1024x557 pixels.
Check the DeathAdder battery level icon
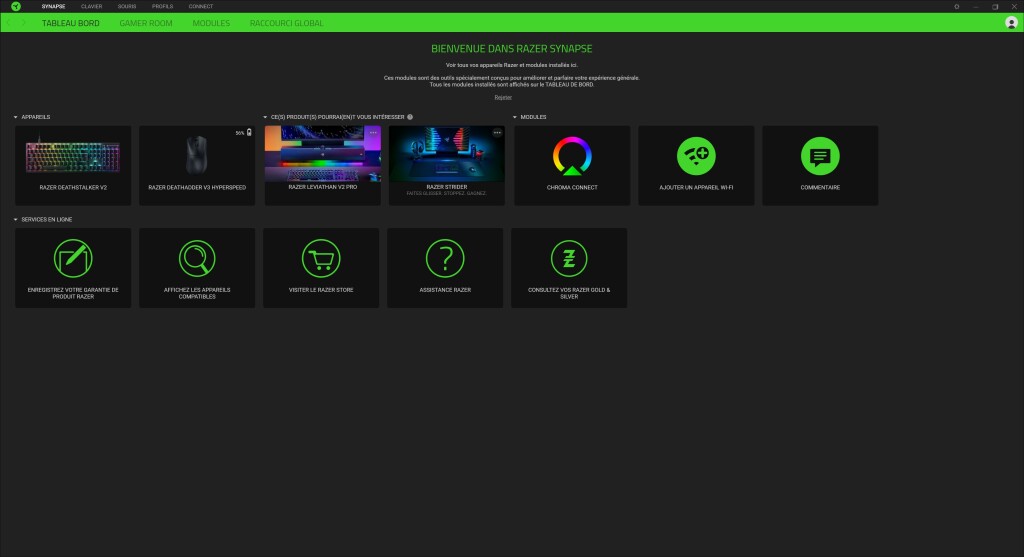tap(249, 133)
